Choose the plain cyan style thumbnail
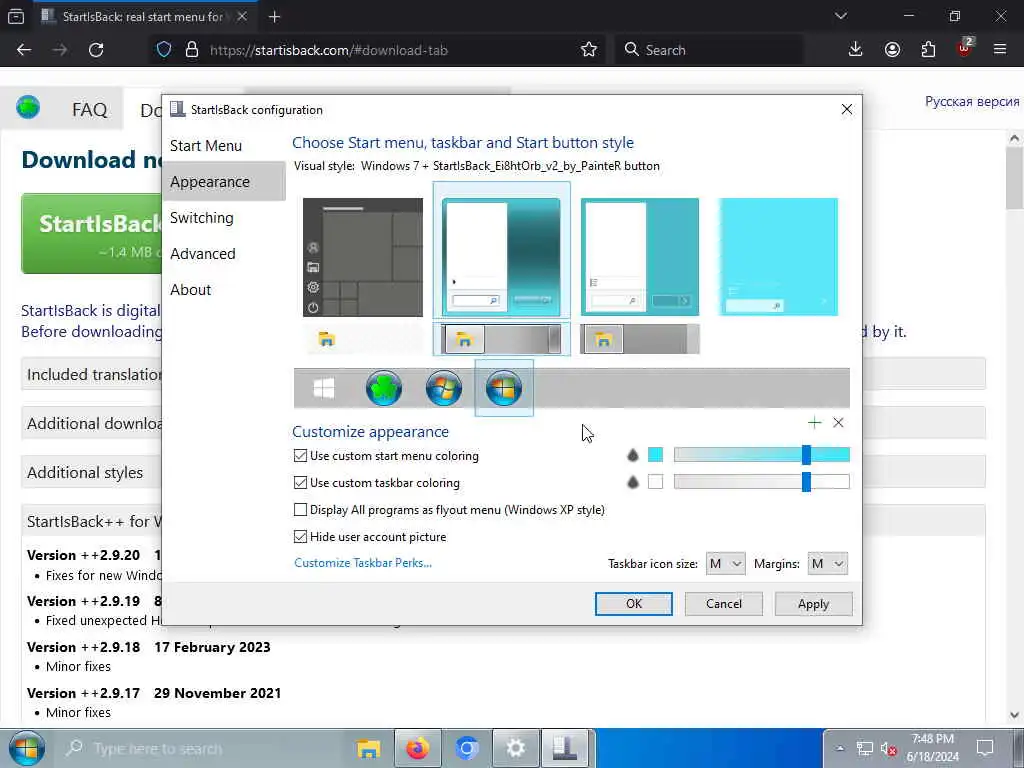Image resolution: width=1024 pixels, height=768 pixels. pos(778,257)
